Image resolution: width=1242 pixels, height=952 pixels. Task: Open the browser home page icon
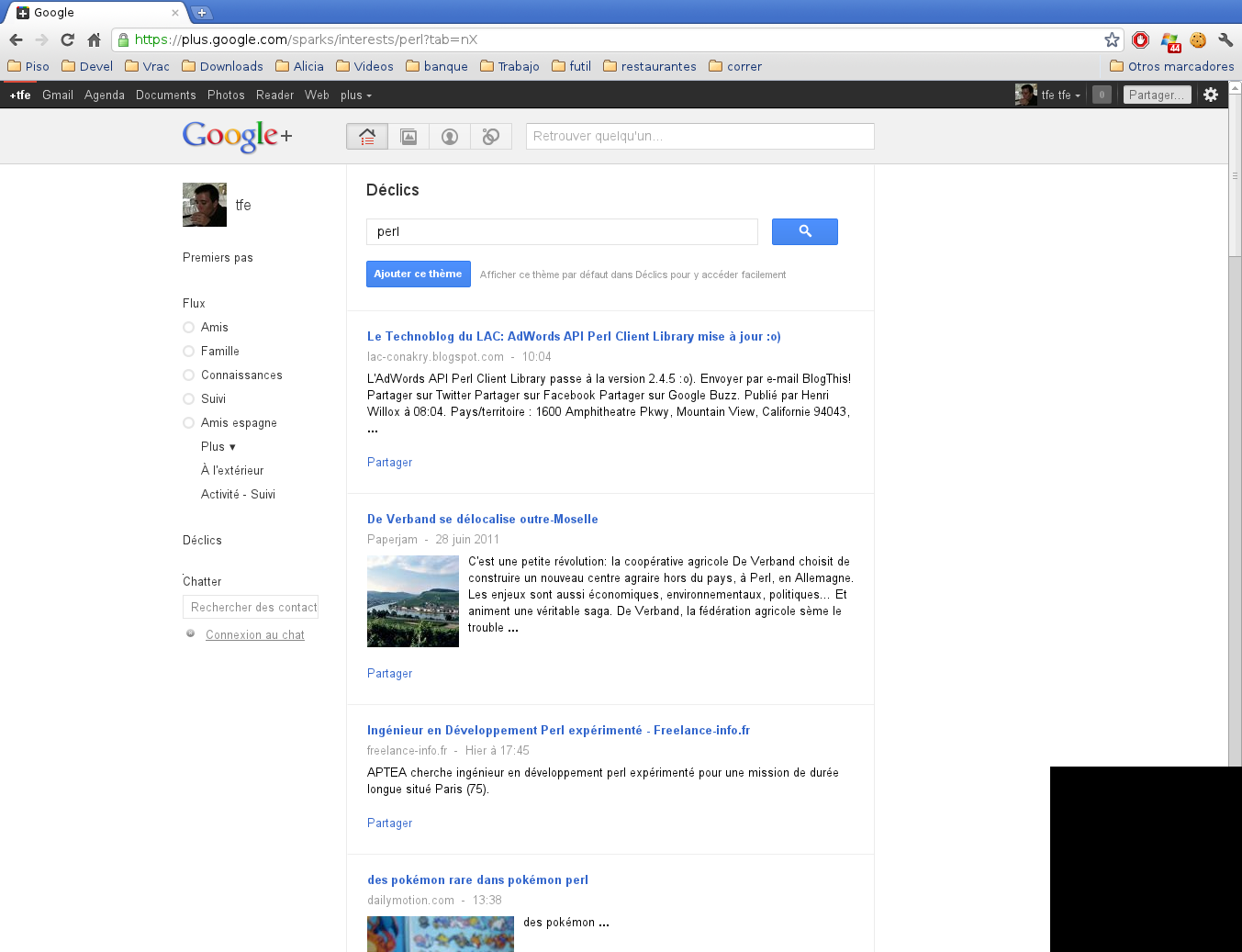pyautogui.click(x=94, y=39)
